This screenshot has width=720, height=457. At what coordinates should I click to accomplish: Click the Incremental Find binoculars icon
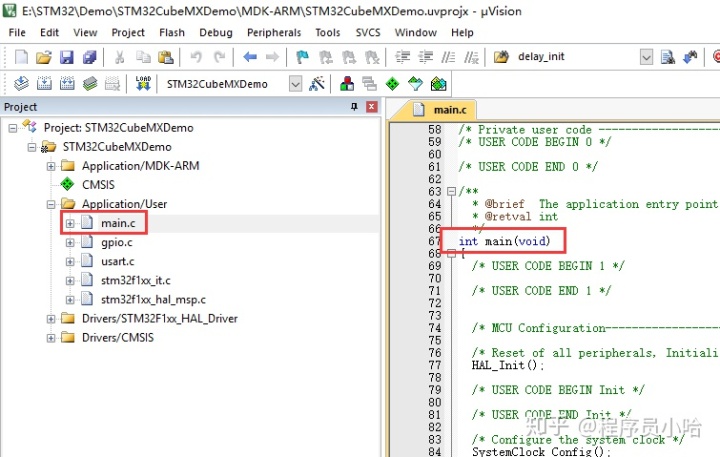pyautogui.click(x=690, y=57)
